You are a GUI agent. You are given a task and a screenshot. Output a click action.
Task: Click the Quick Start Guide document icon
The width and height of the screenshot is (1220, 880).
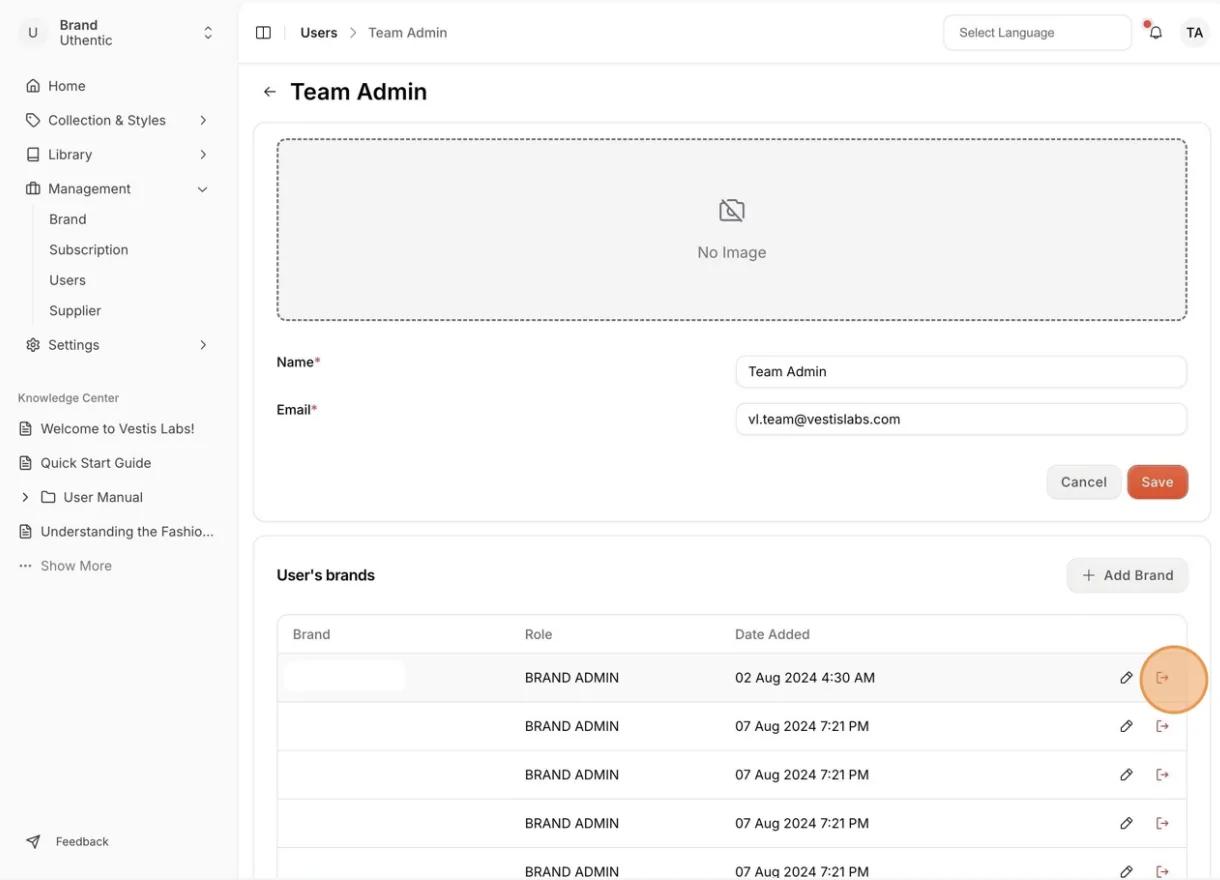pos(26,463)
